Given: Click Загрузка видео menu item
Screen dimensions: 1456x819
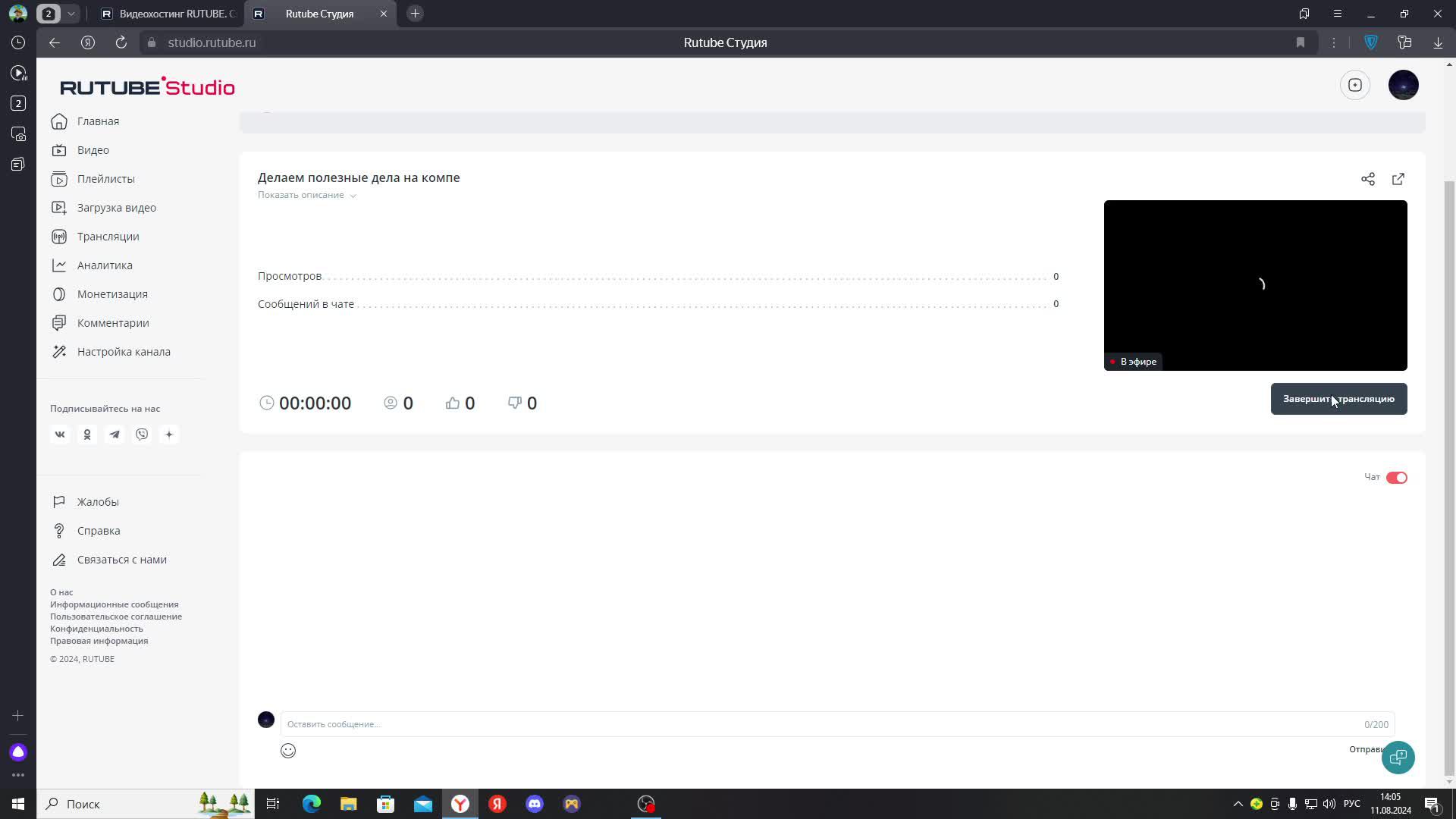Looking at the screenshot, I should [117, 208].
